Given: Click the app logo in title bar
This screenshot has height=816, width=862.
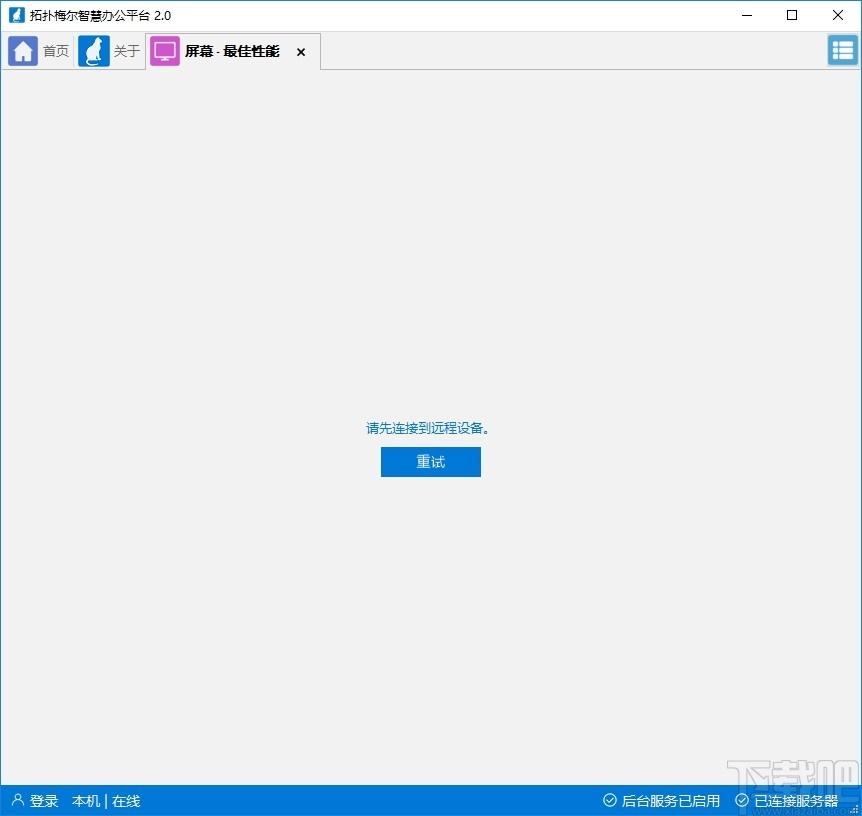Looking at the screenshot, I should (x=16, y=15).
